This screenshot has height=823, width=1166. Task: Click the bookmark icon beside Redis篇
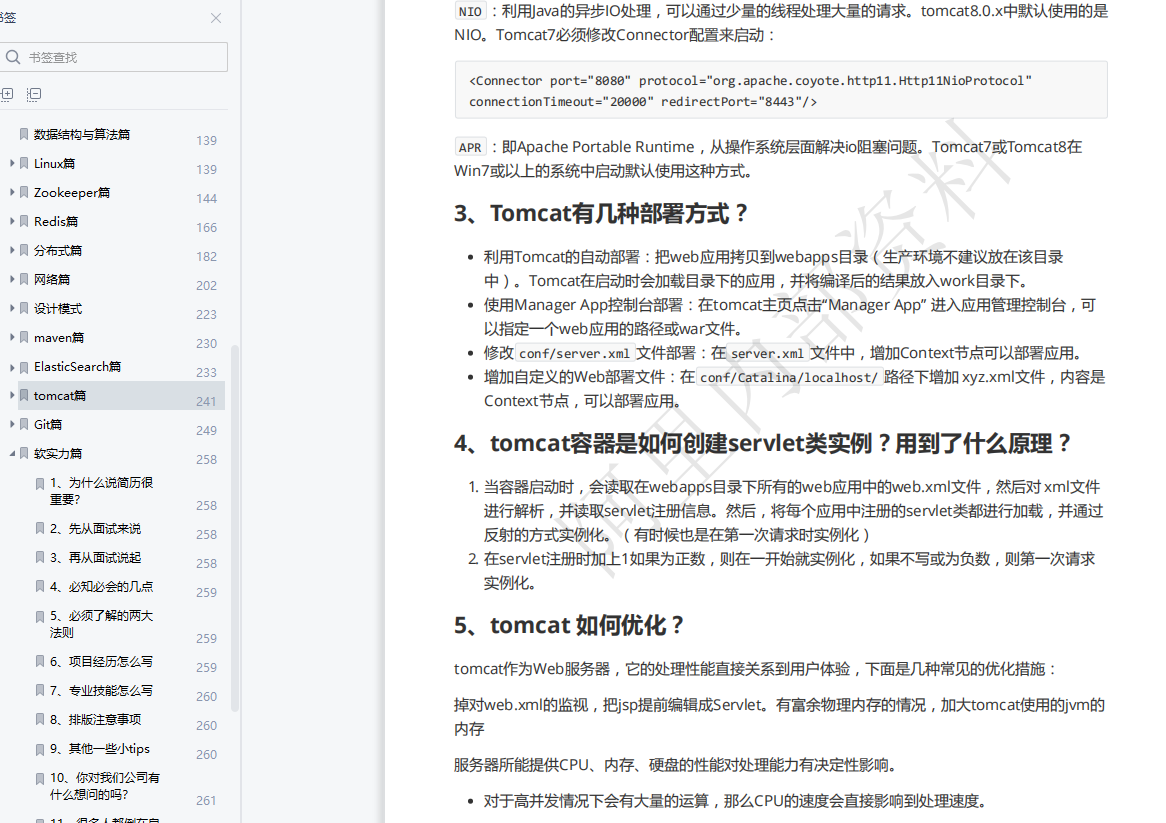pos(24,221)
